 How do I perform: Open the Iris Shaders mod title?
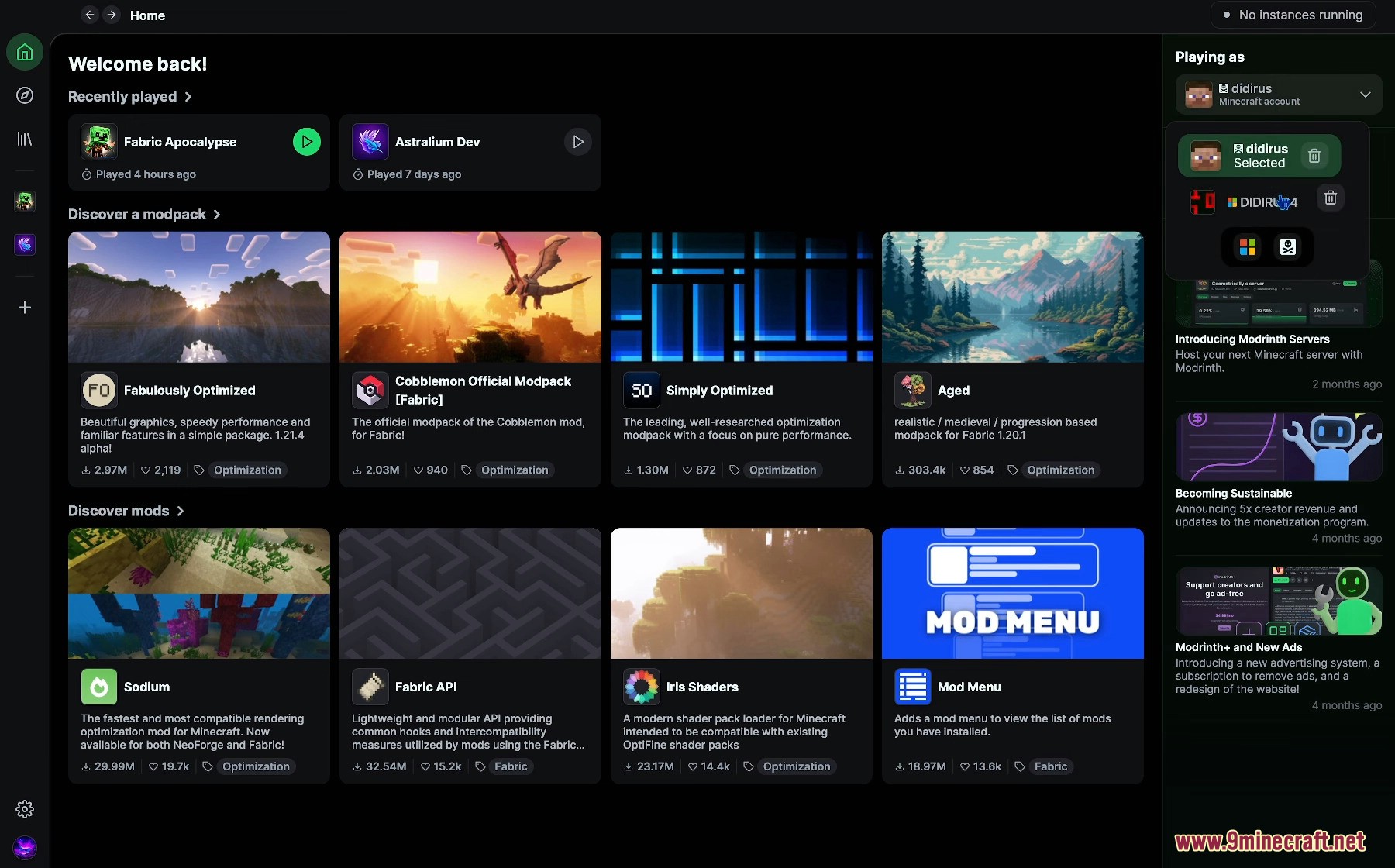coord(702,687)
